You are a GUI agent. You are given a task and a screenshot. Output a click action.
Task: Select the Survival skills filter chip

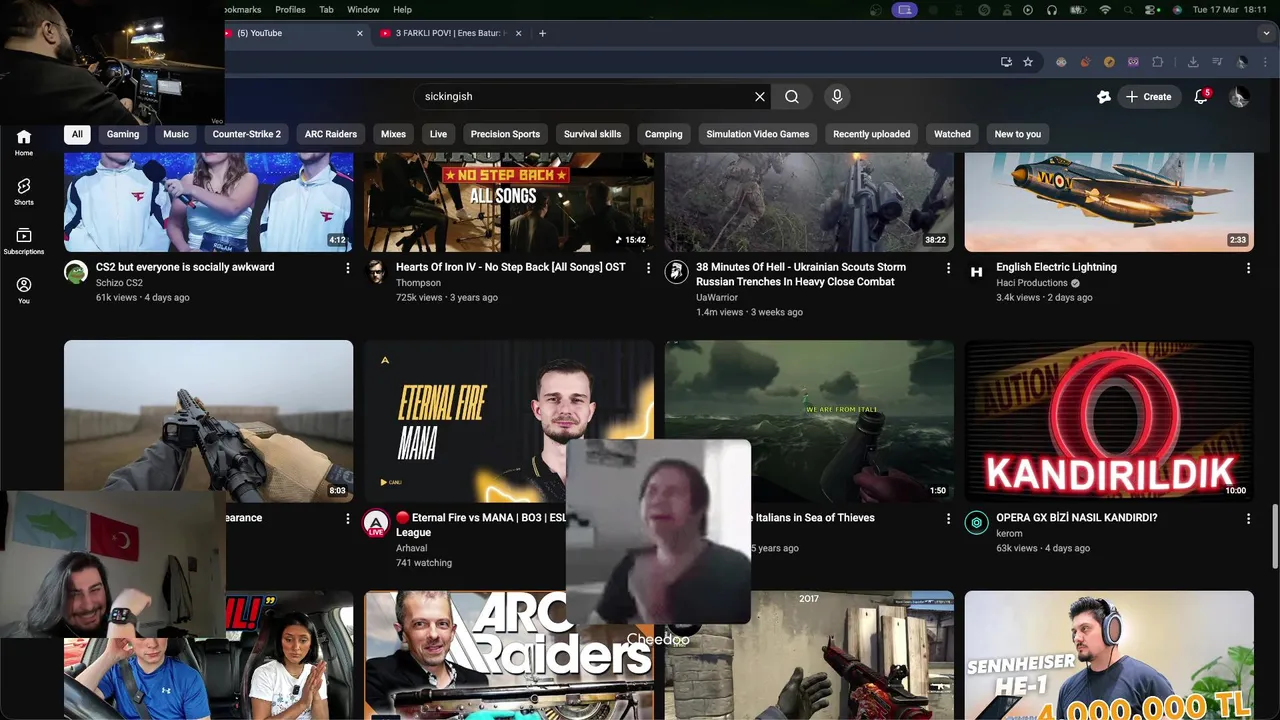coord(592,134)
